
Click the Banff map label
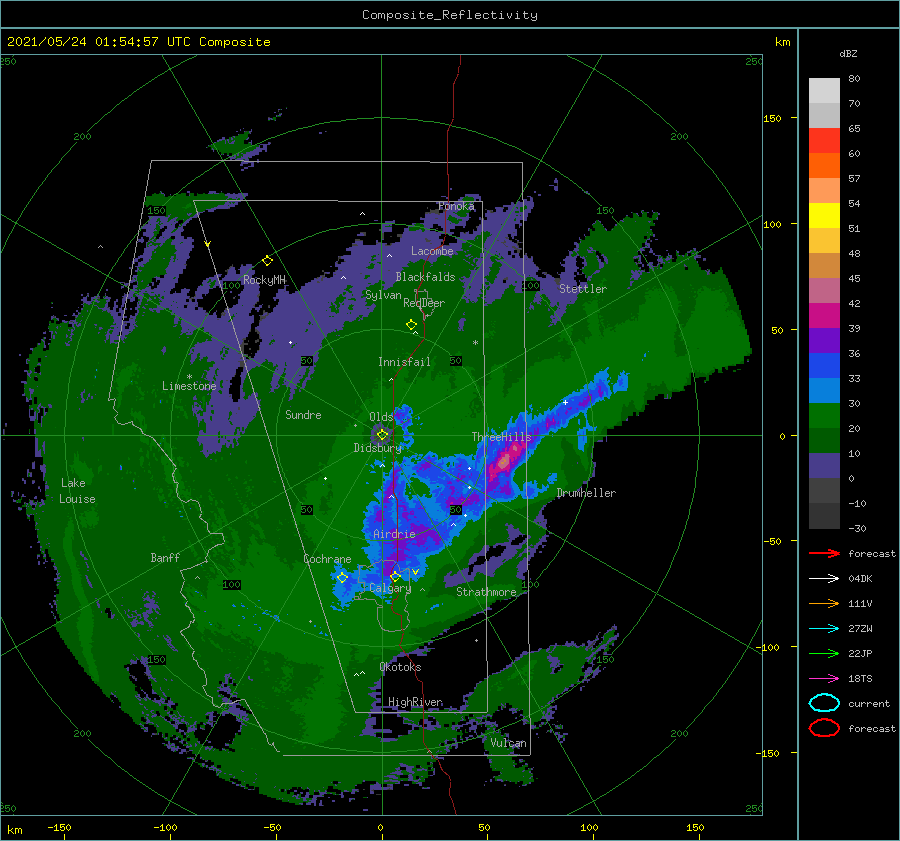coord(165,558)
